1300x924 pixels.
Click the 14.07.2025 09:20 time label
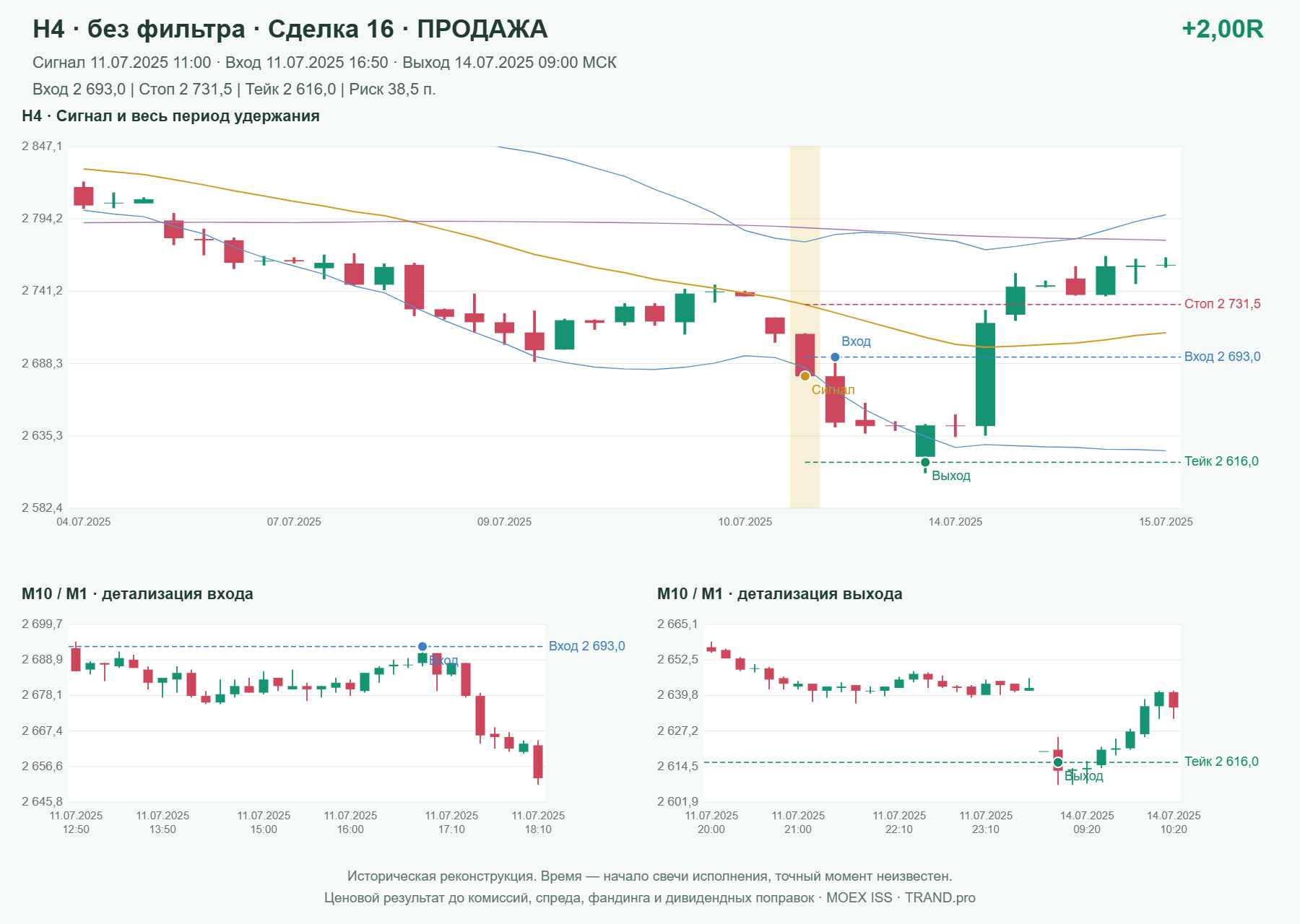coord(1087,822)
